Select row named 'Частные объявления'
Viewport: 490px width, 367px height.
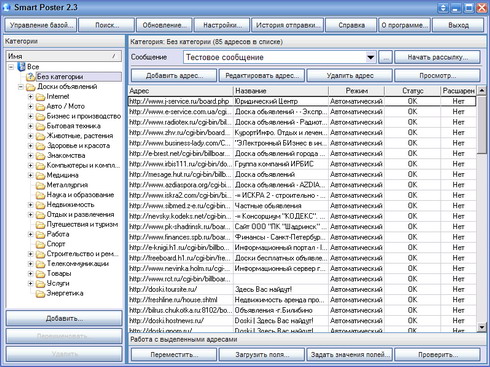[302, 206]
